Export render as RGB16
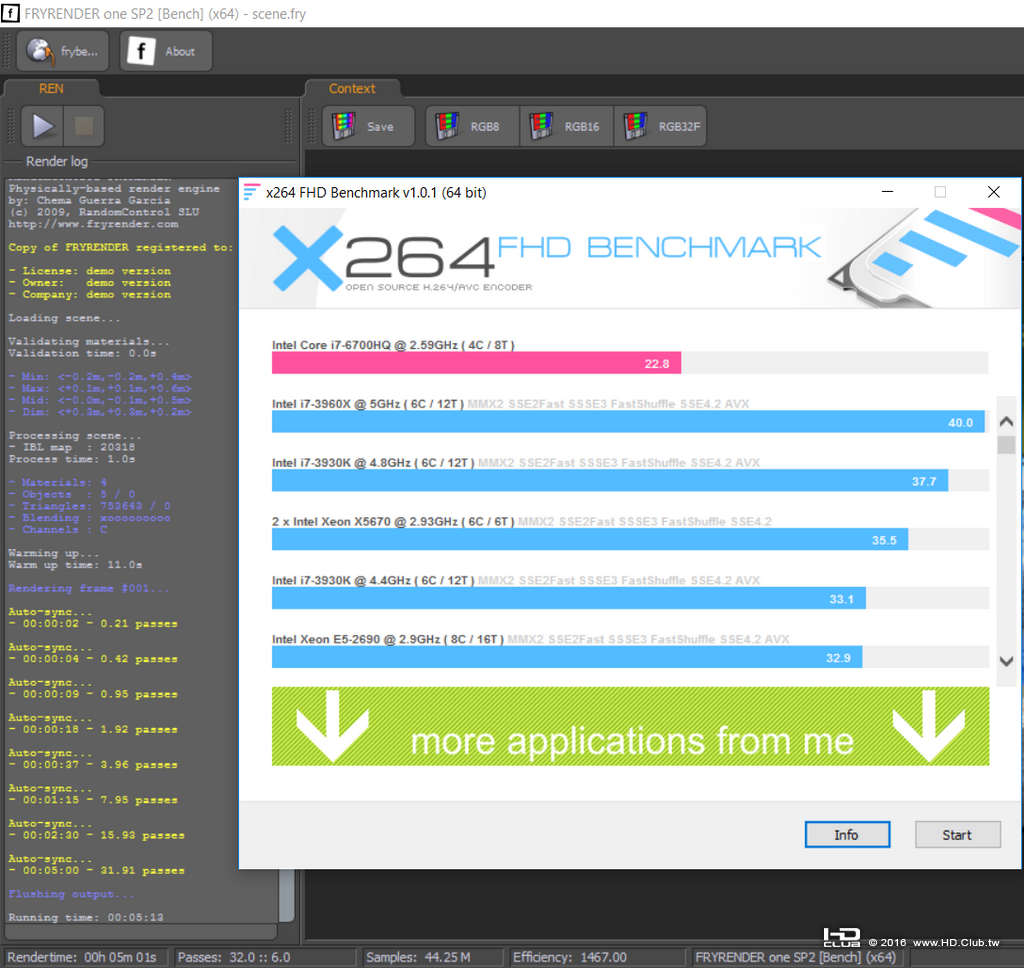This screenshot has width=1024, height=968. coord(567,126)
